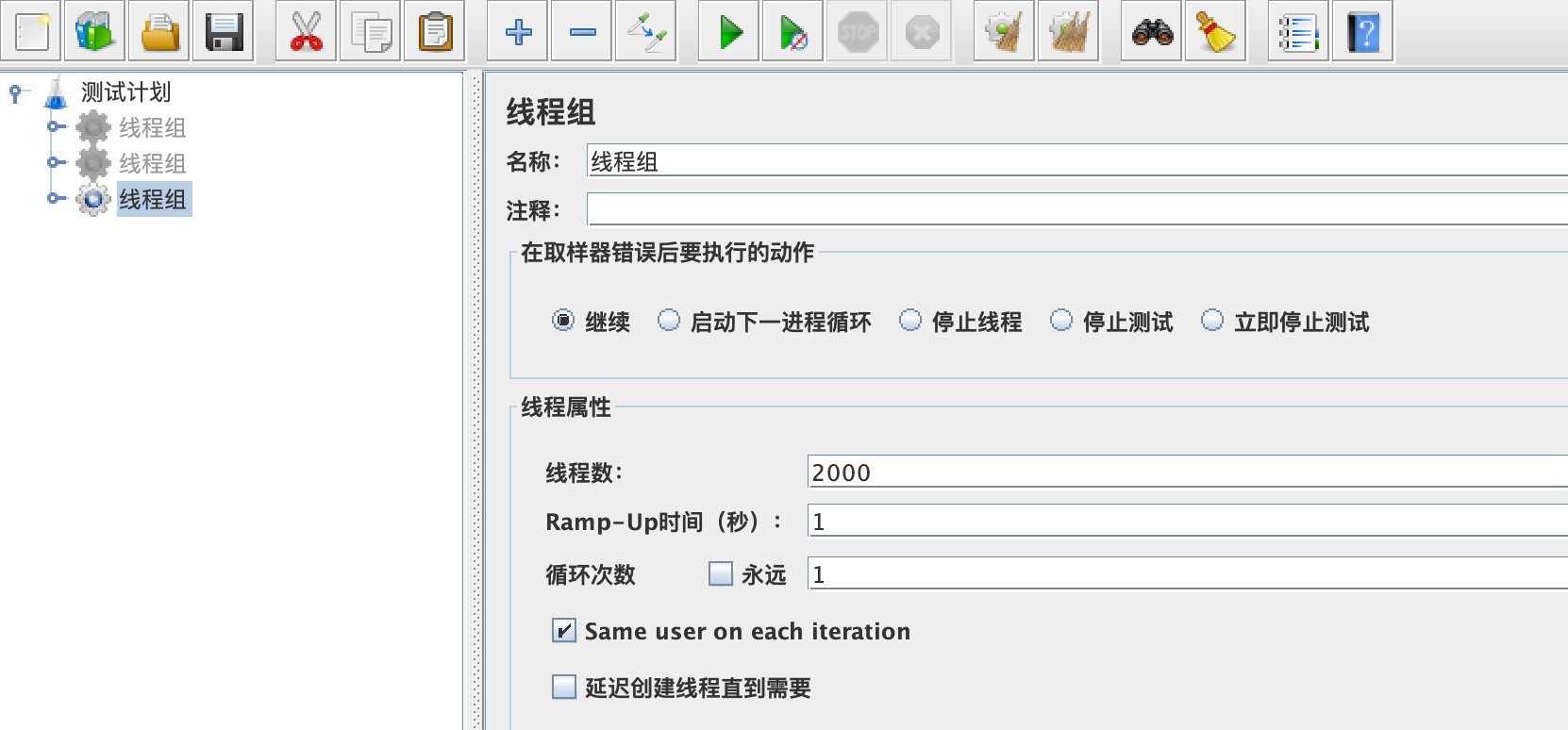The height and width of the screenshot is (730, 1568).
Task: Clear results with single broom icon
Action: click(1004, 31)
